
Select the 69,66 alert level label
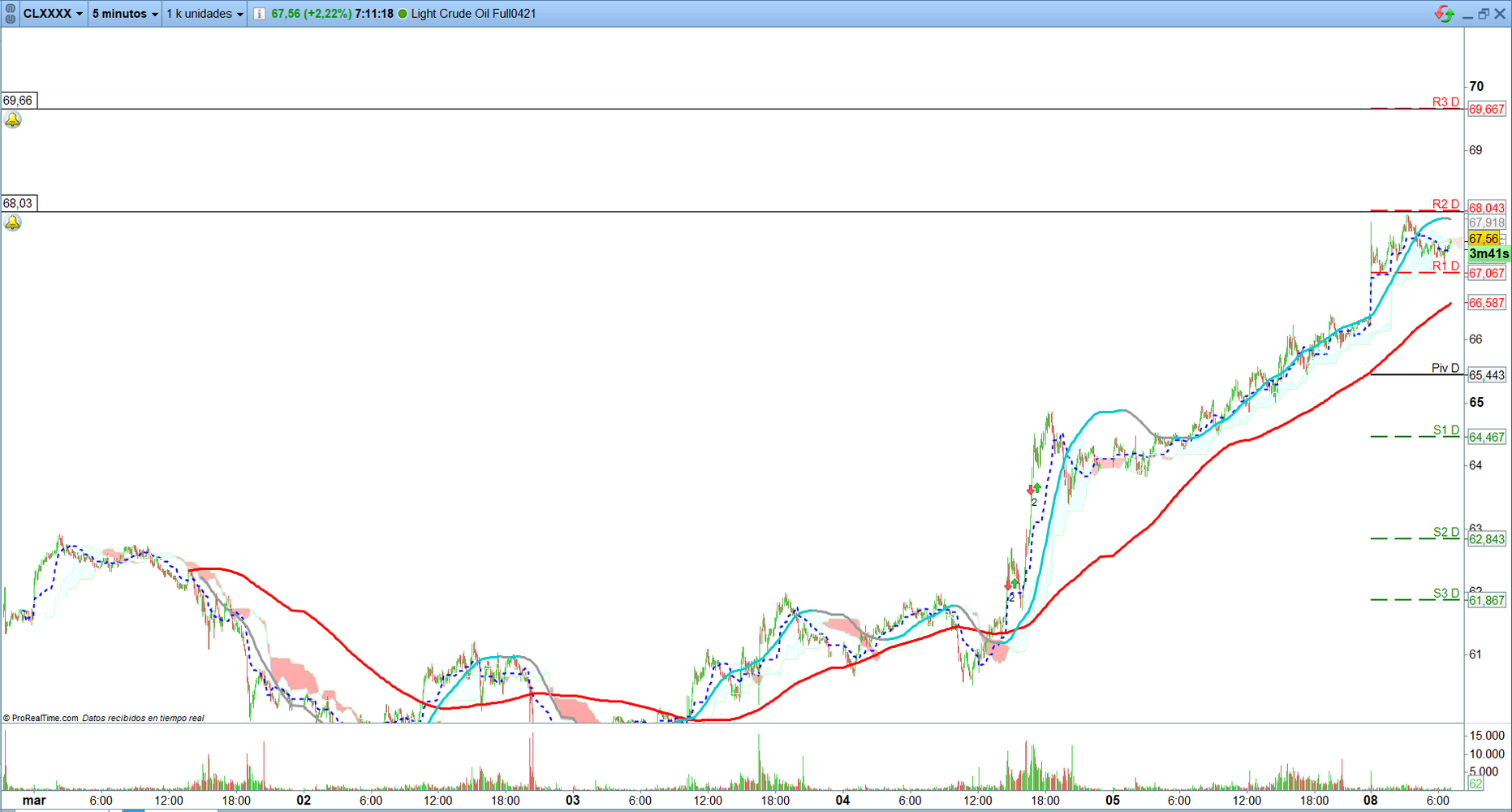[18, 101]
